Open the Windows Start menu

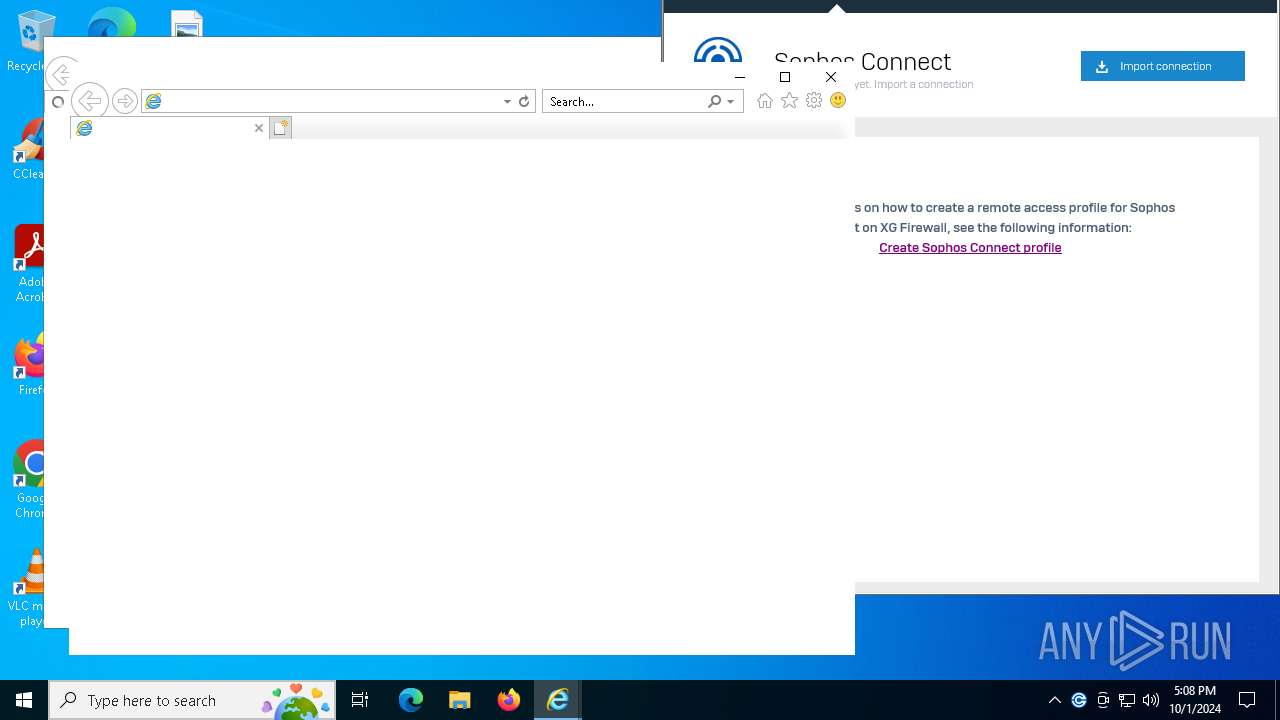click(x=24, y=700)
